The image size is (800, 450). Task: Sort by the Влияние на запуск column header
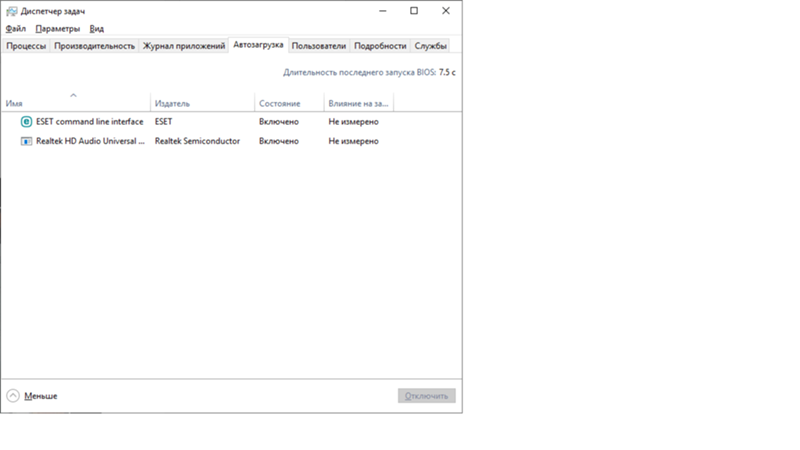tap(359, 102)
